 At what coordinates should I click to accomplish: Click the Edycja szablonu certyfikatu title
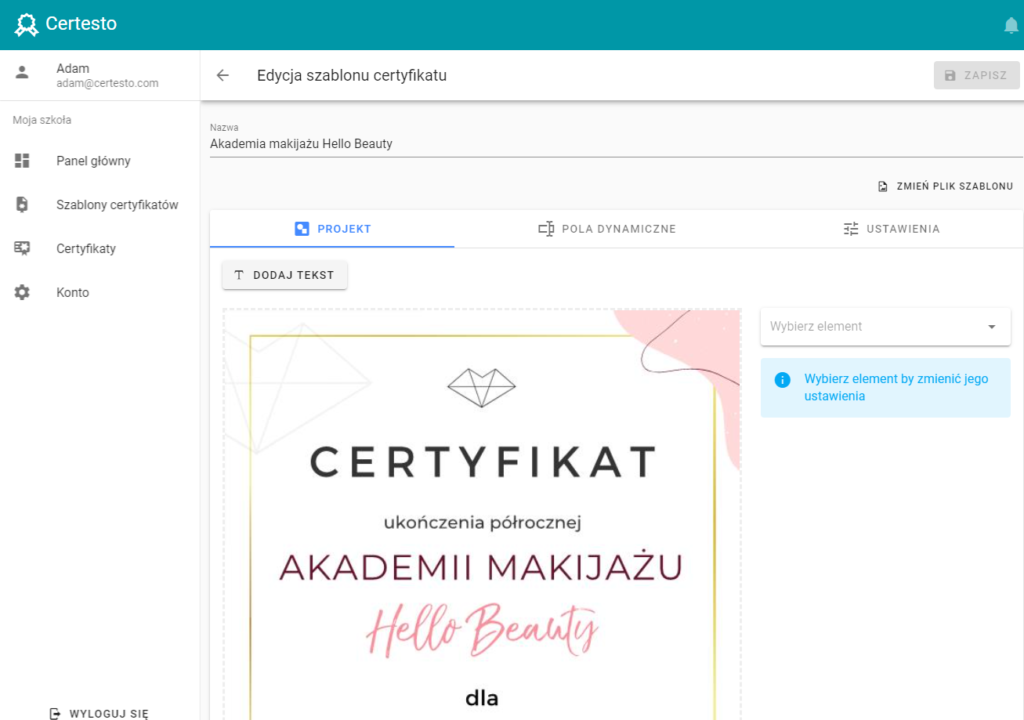(x=351, y=75)
